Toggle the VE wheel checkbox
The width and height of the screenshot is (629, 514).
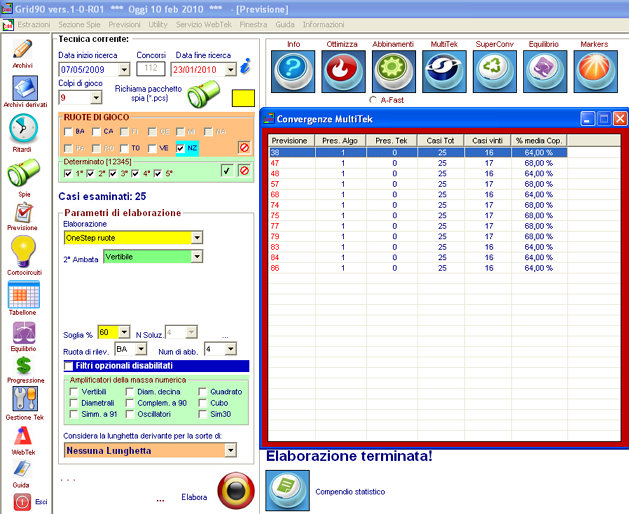point(152,149)
